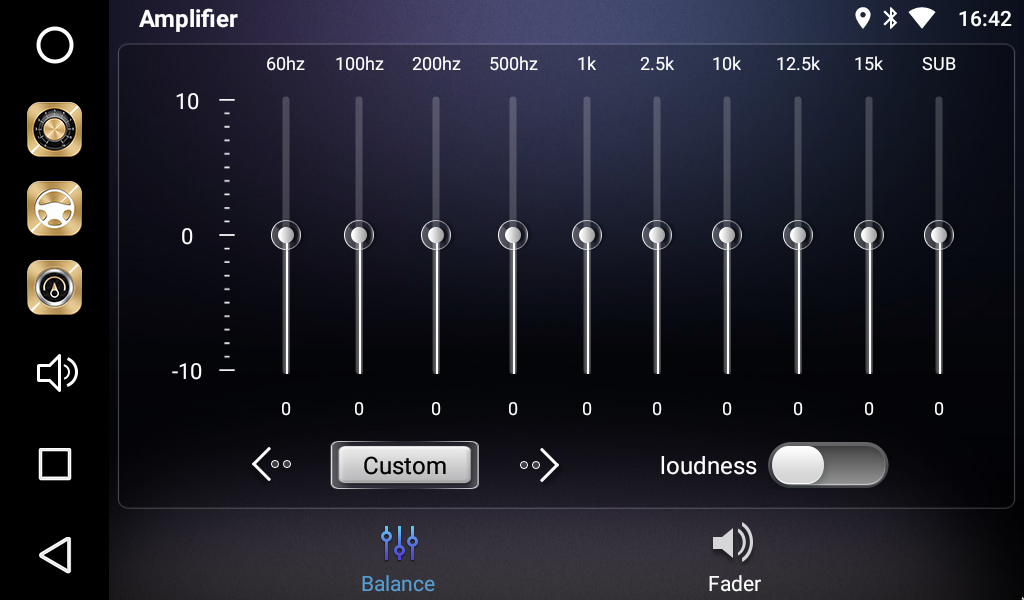Click the 60hz slider handle

click(286, 235)
